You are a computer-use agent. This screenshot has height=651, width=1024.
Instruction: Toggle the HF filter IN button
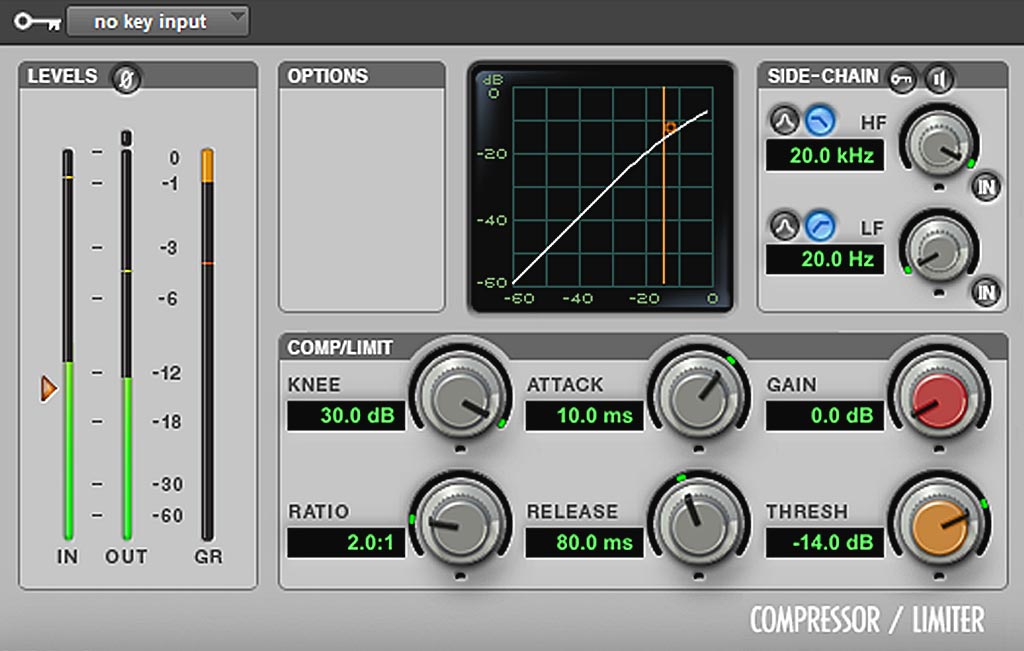click(x=986, y=187)
